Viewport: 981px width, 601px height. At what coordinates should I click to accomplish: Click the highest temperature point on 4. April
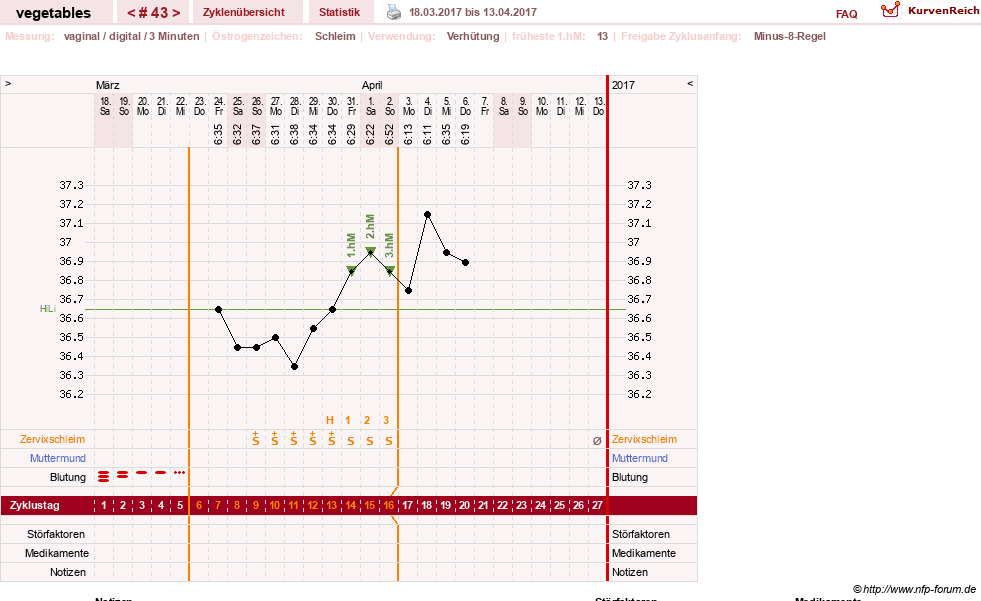(x=427, y=215)
